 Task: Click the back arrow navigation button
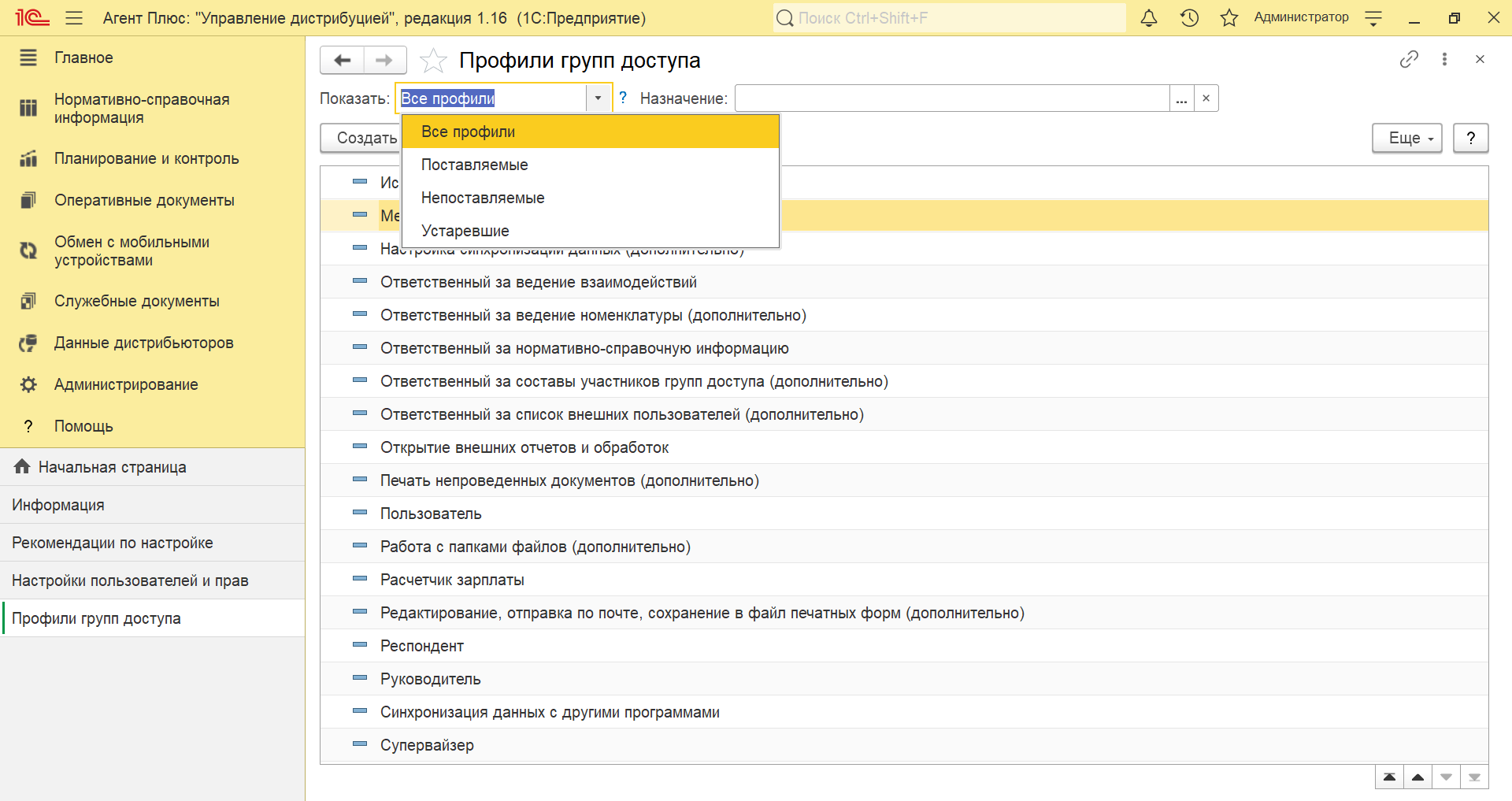(x=342, y=60)
